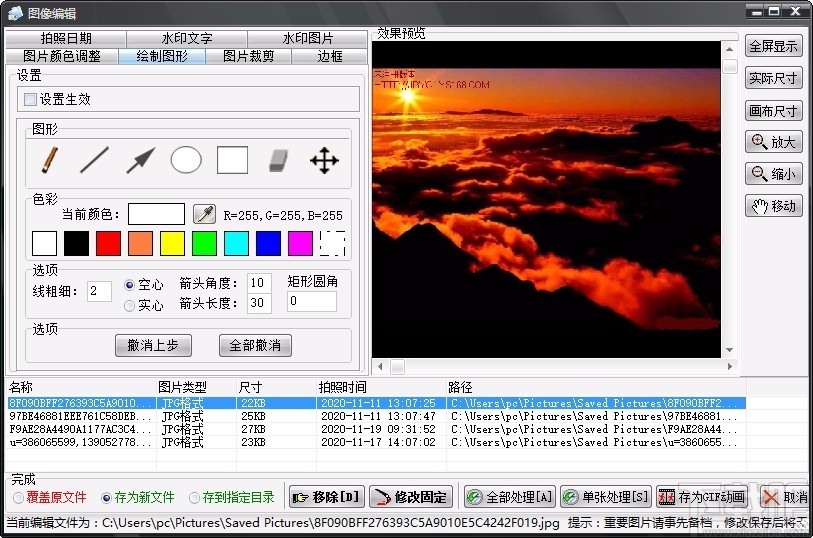Click the dashed custom color swatch
This screenshot has height=538, width=813.
coord(332,243)
